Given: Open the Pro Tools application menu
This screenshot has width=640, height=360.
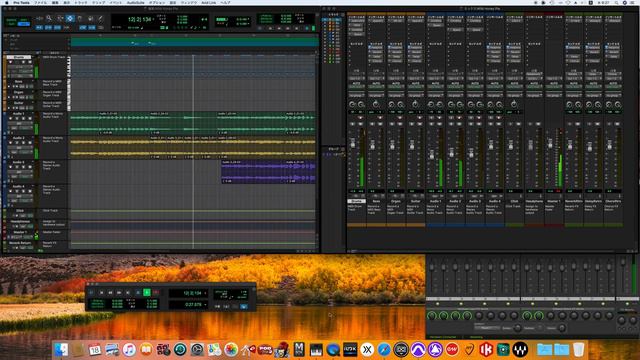Looking at the screenshot, I should coord(21,2).
